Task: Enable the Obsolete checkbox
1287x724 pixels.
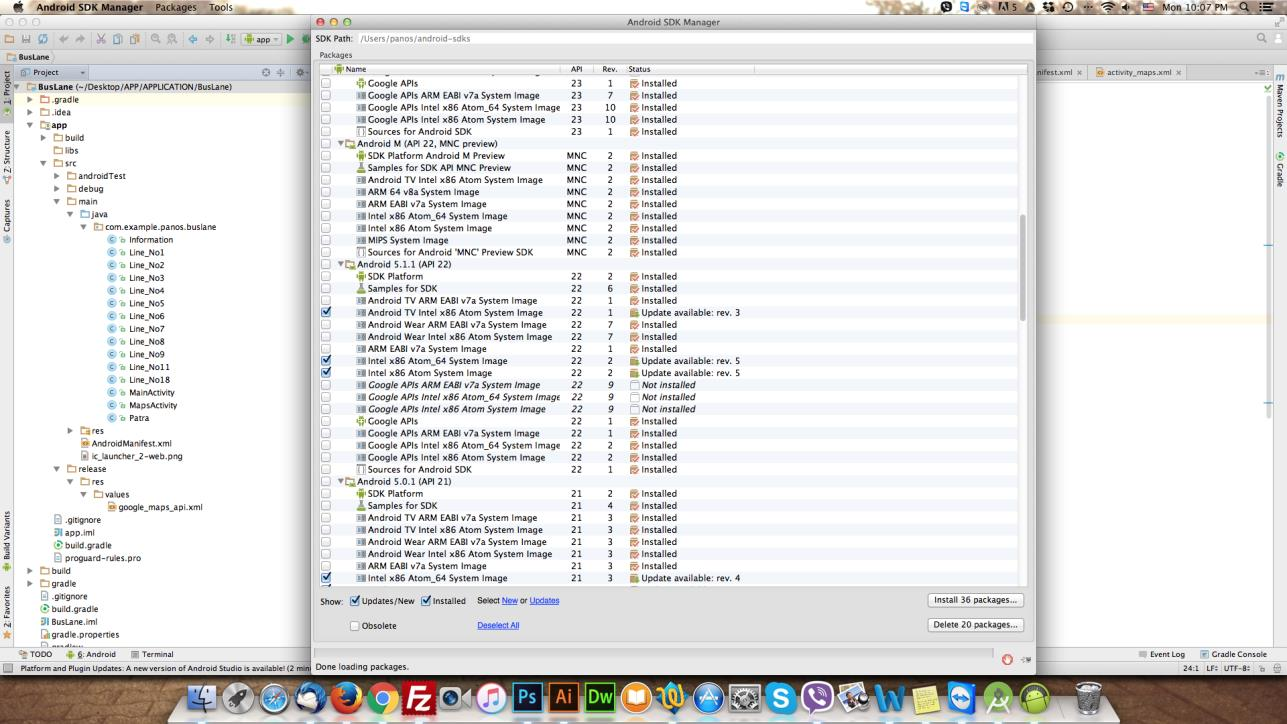Action: [x=355, y=626]
